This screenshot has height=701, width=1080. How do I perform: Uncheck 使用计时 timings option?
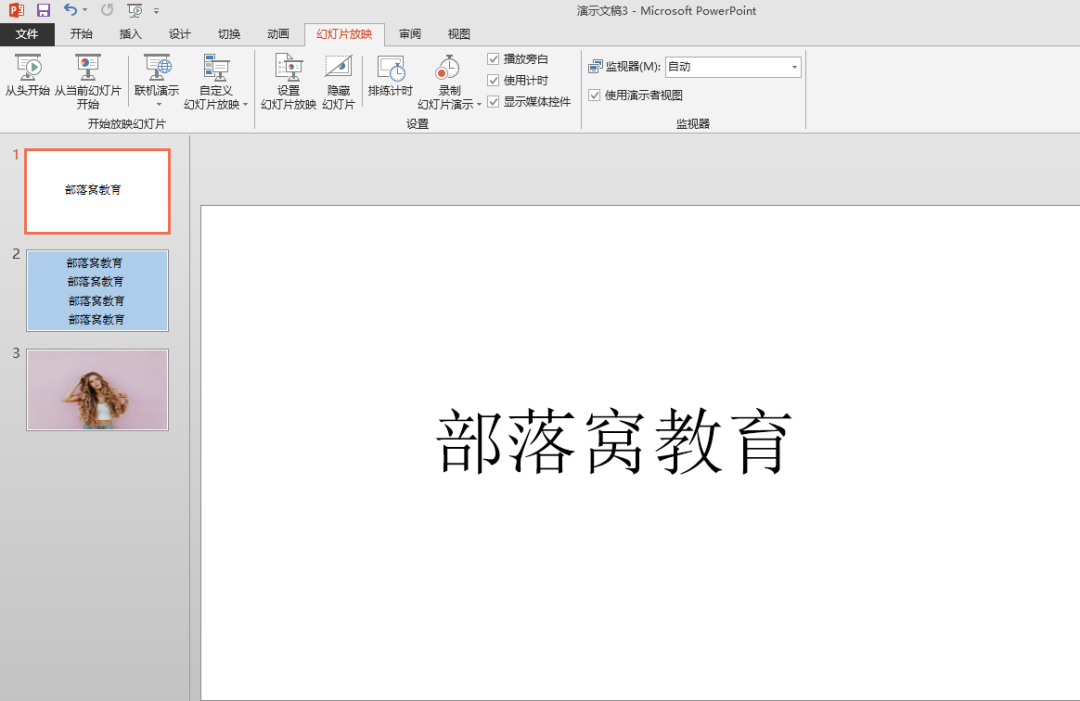[x=493, y=80]
